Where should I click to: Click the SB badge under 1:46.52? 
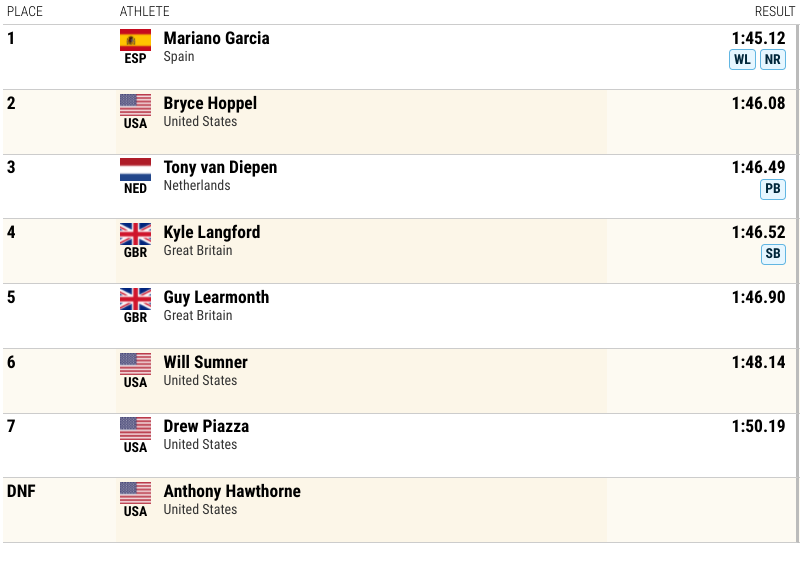(773, 254)
